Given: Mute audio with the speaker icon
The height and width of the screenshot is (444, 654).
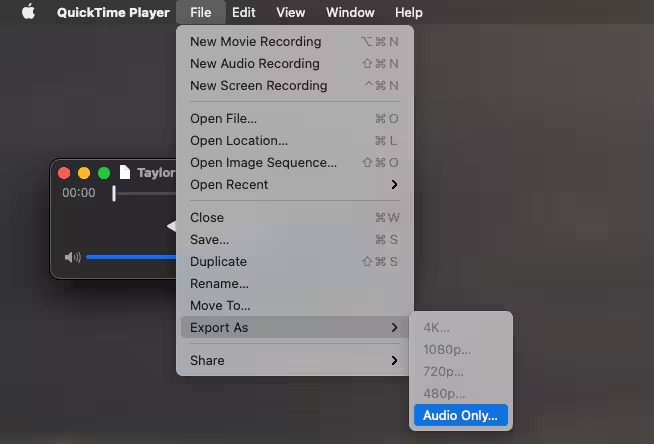Looking at the screenshot, I should pyautogui.click(x=73, y=257).
